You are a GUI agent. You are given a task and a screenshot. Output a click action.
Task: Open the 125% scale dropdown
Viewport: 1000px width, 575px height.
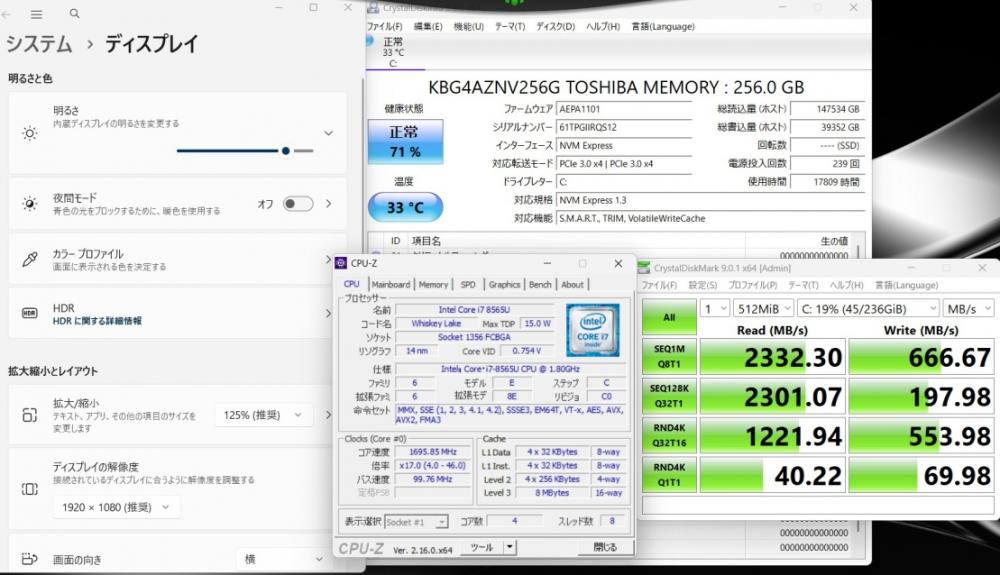(x=263, y=415)
